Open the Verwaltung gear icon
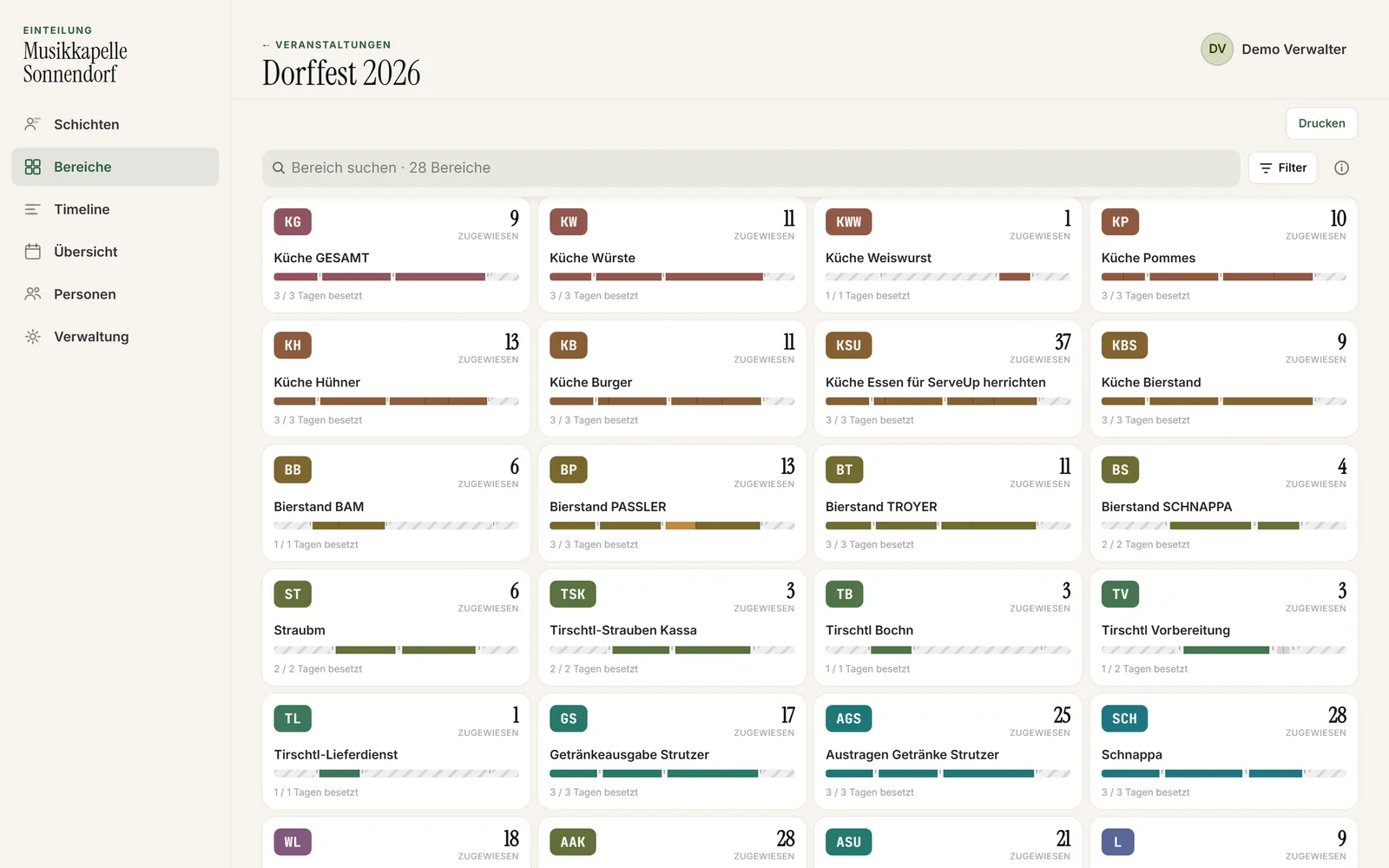 tap(33, 337)
